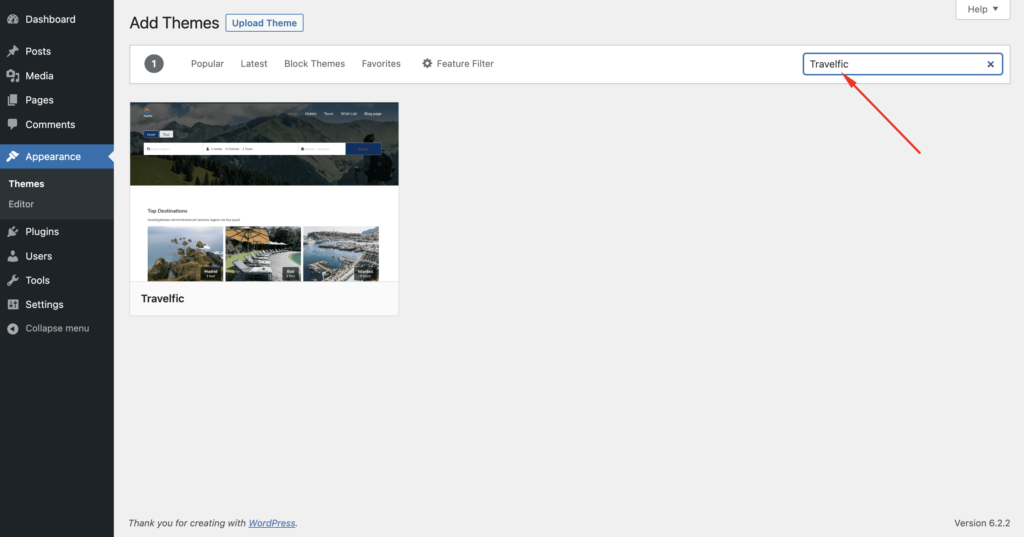Open the Editor submenu item
This screenshot has width=1024, height=537.
click(21, 204)
